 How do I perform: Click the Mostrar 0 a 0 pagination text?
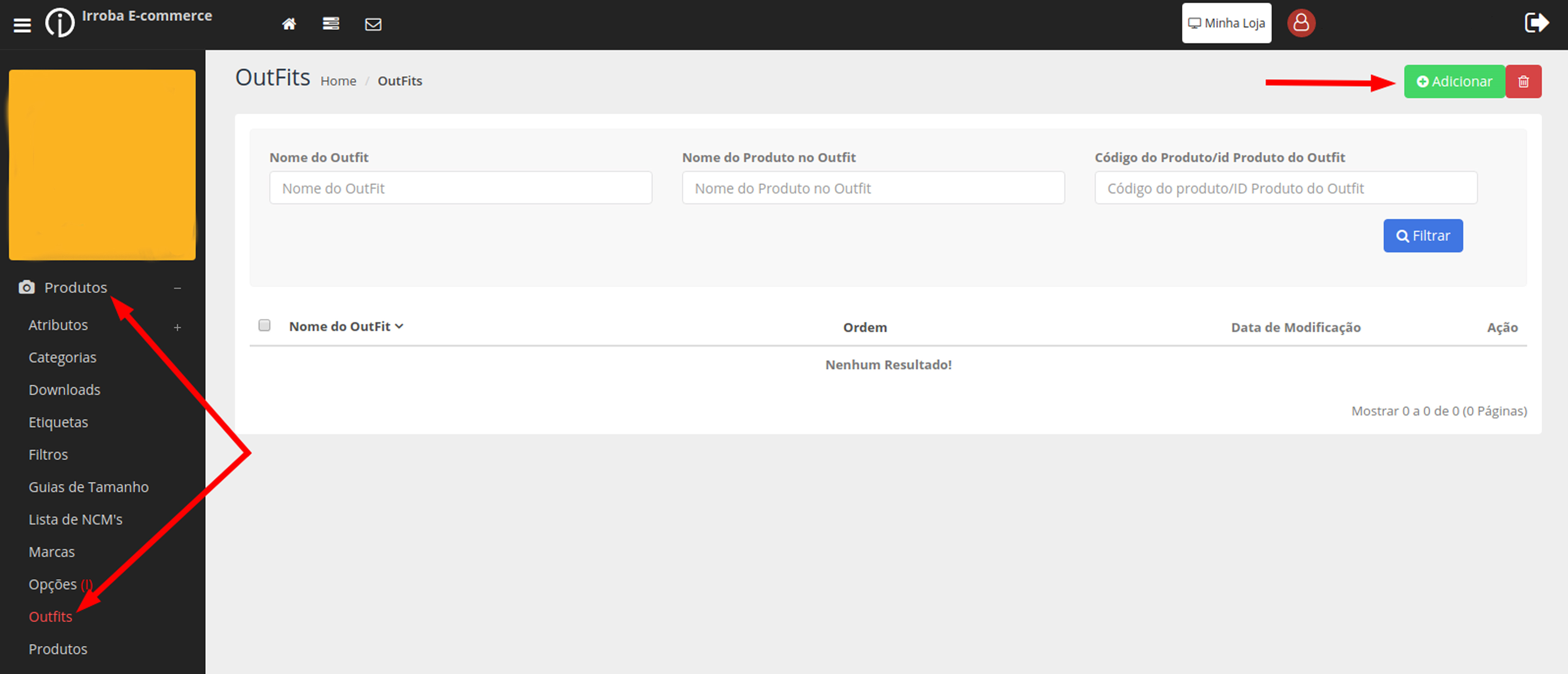[1439, 411]
